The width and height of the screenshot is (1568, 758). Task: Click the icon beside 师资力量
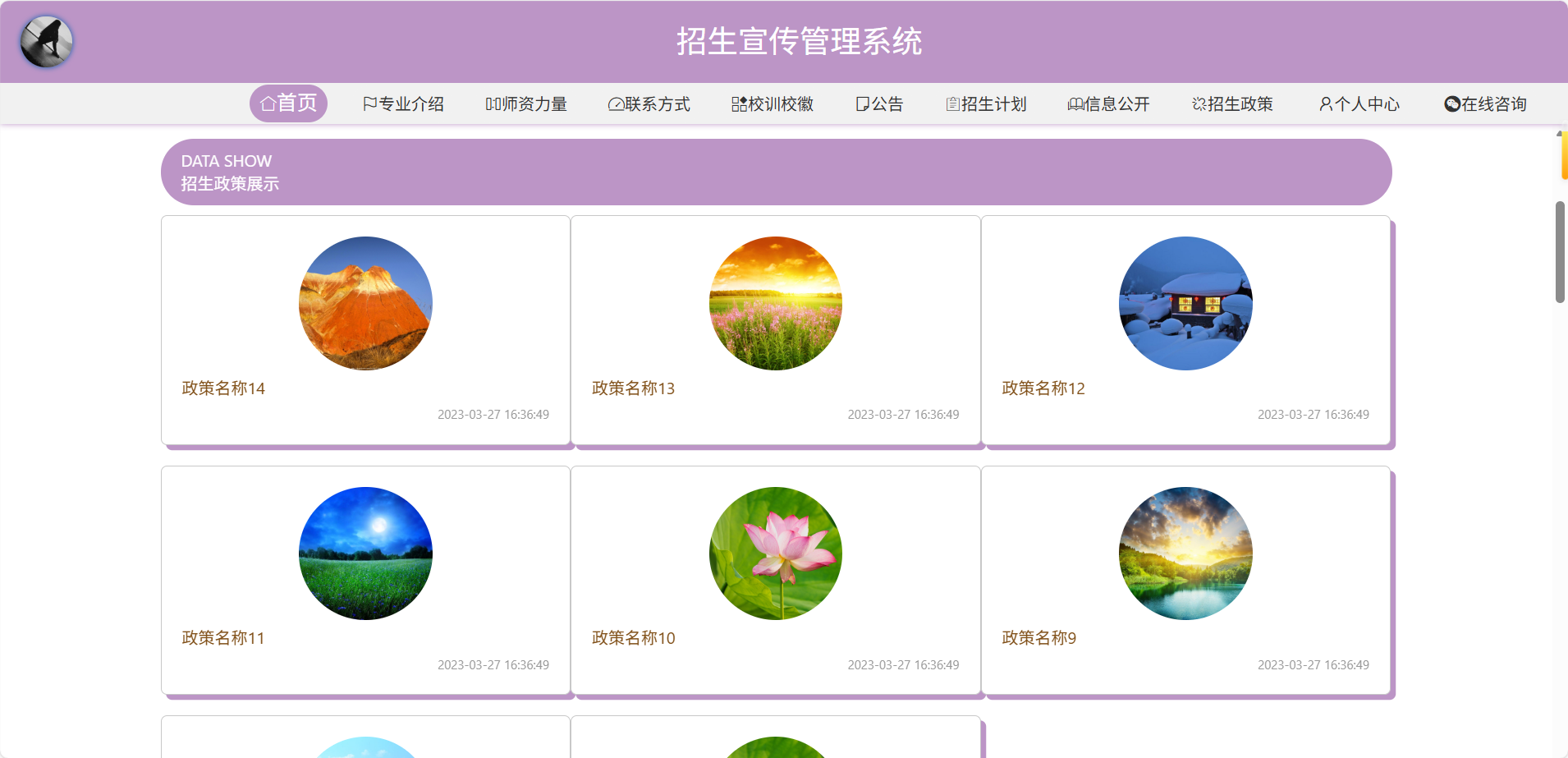(x=493, y=104)
